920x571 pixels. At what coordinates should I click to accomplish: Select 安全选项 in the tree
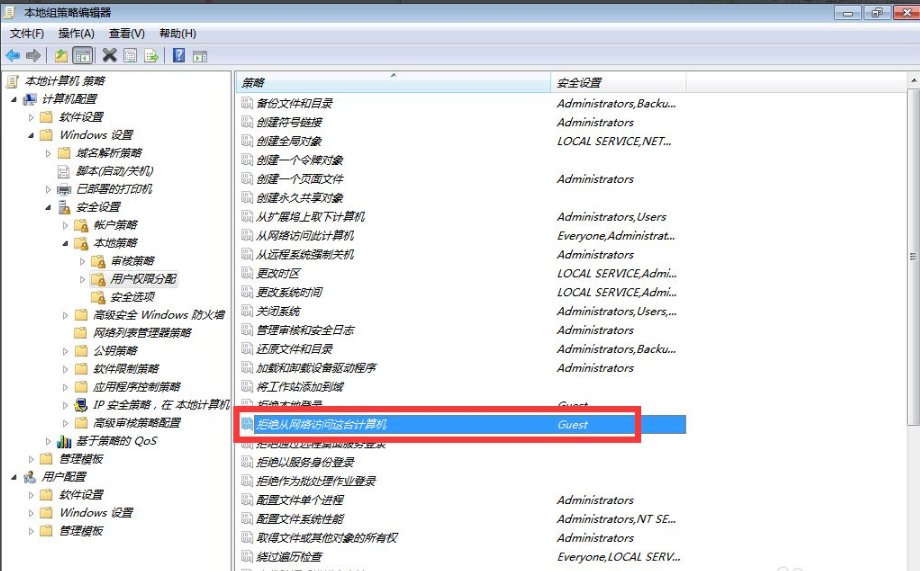click(132, 297)
